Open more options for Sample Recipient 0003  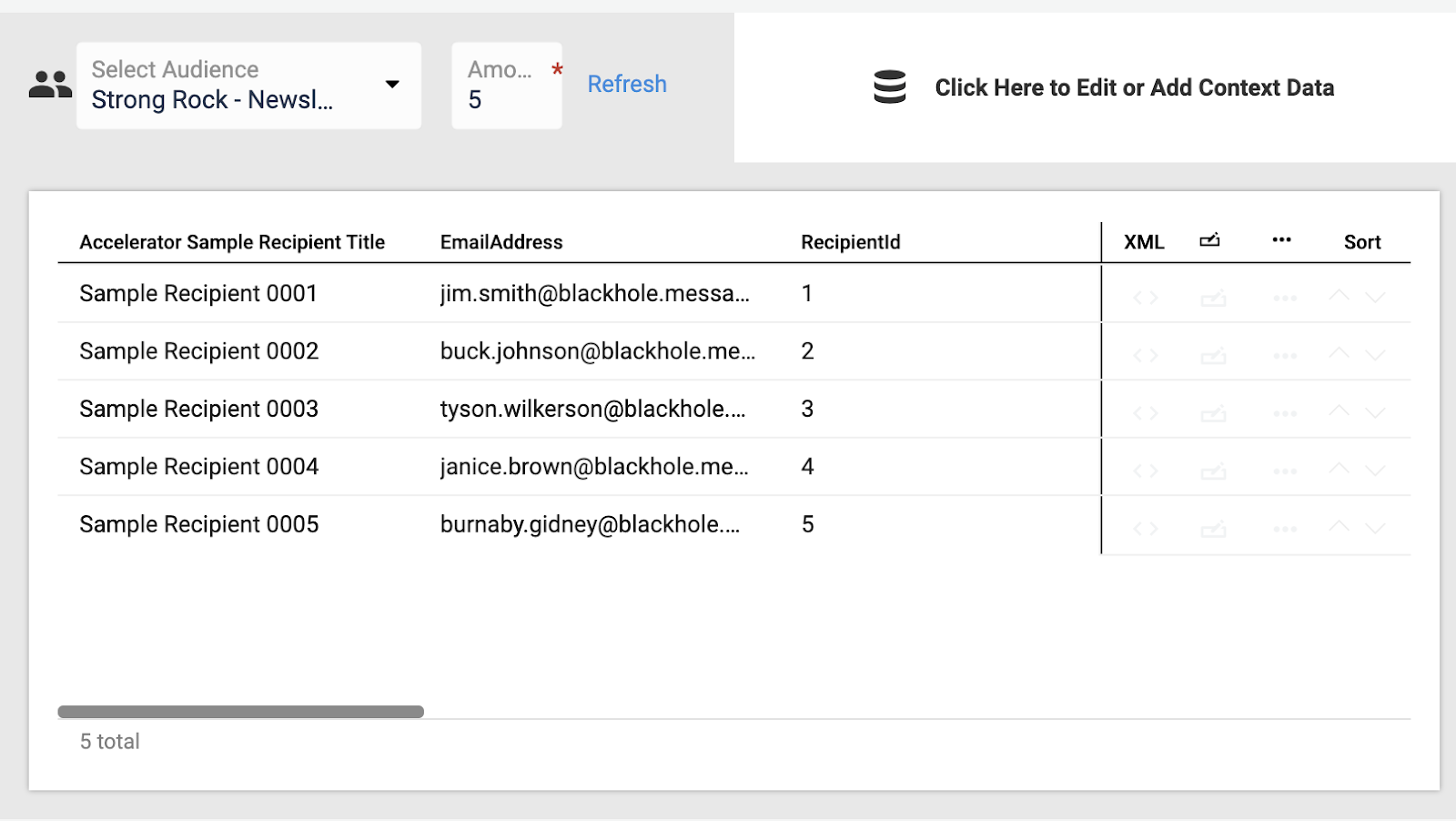(1285, 413)
